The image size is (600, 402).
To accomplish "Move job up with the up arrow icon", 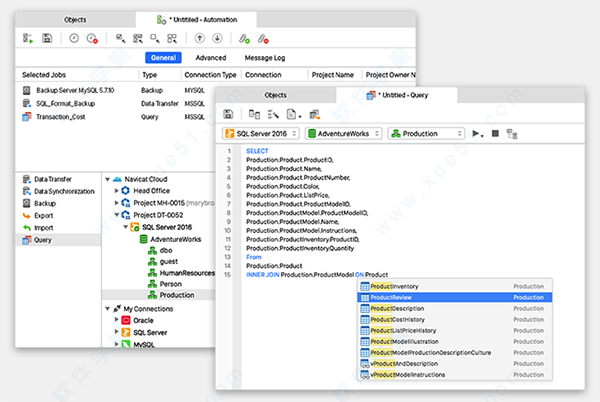I will (x=199, y=38).
